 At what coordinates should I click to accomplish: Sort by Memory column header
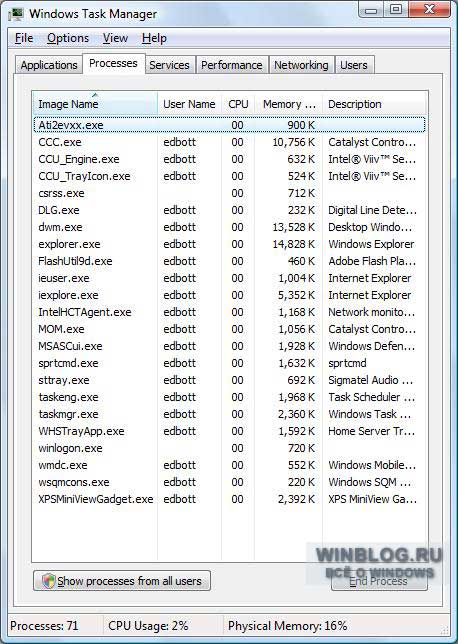(x=289, y=104)
